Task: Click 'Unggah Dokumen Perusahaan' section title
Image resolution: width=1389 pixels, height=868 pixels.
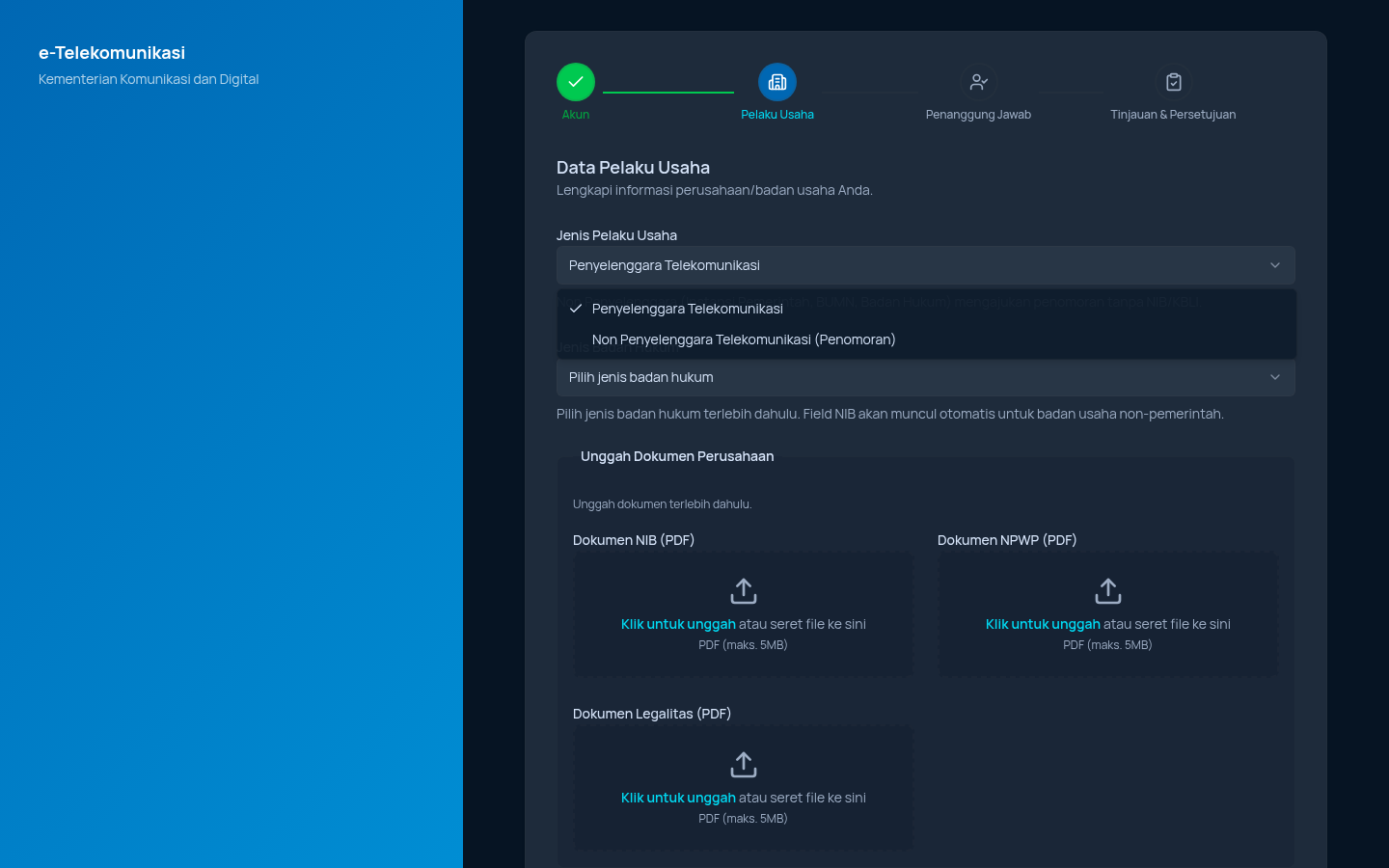Action: (677, 456)
